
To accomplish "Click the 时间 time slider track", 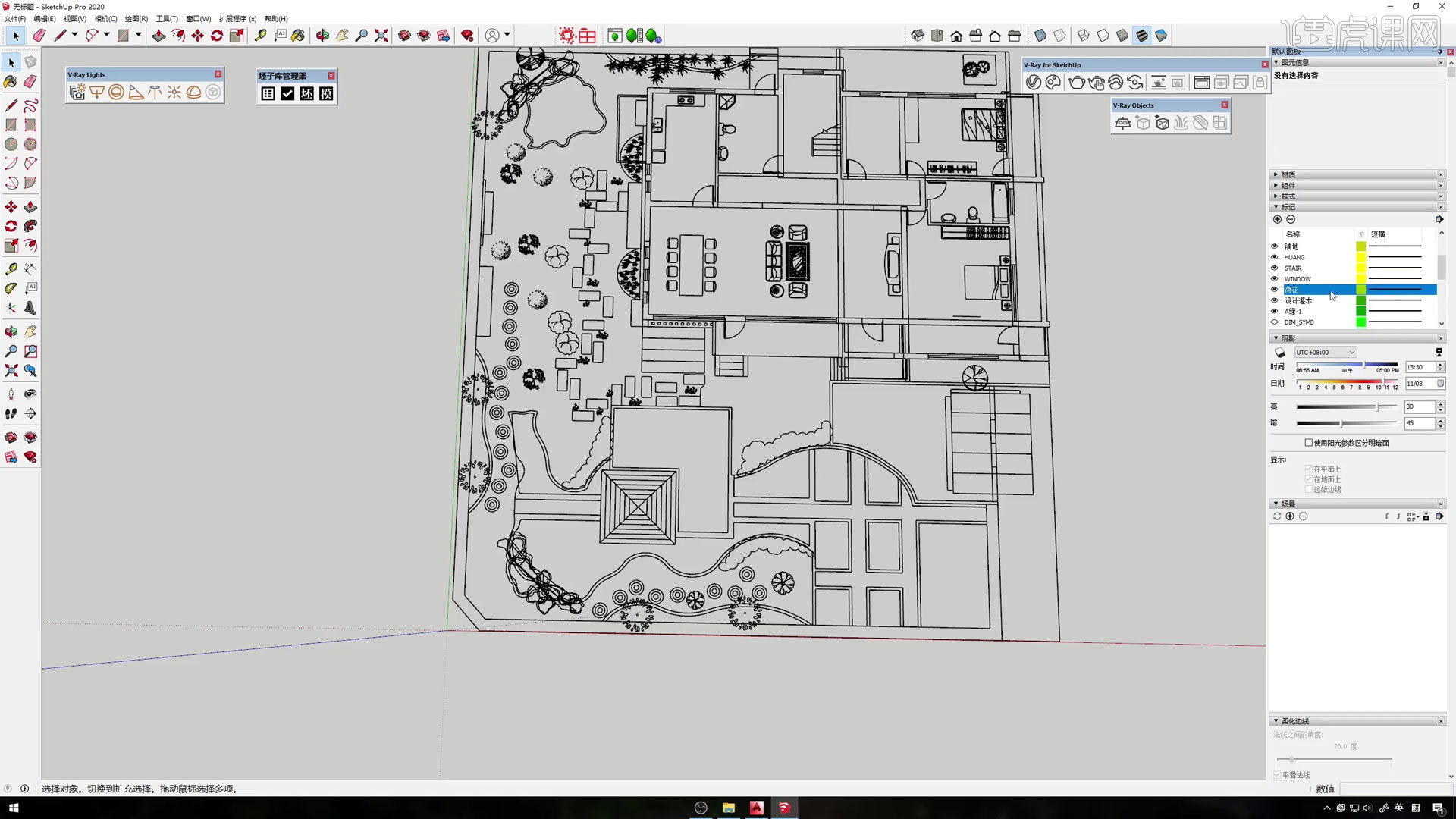I will 1347,365.
